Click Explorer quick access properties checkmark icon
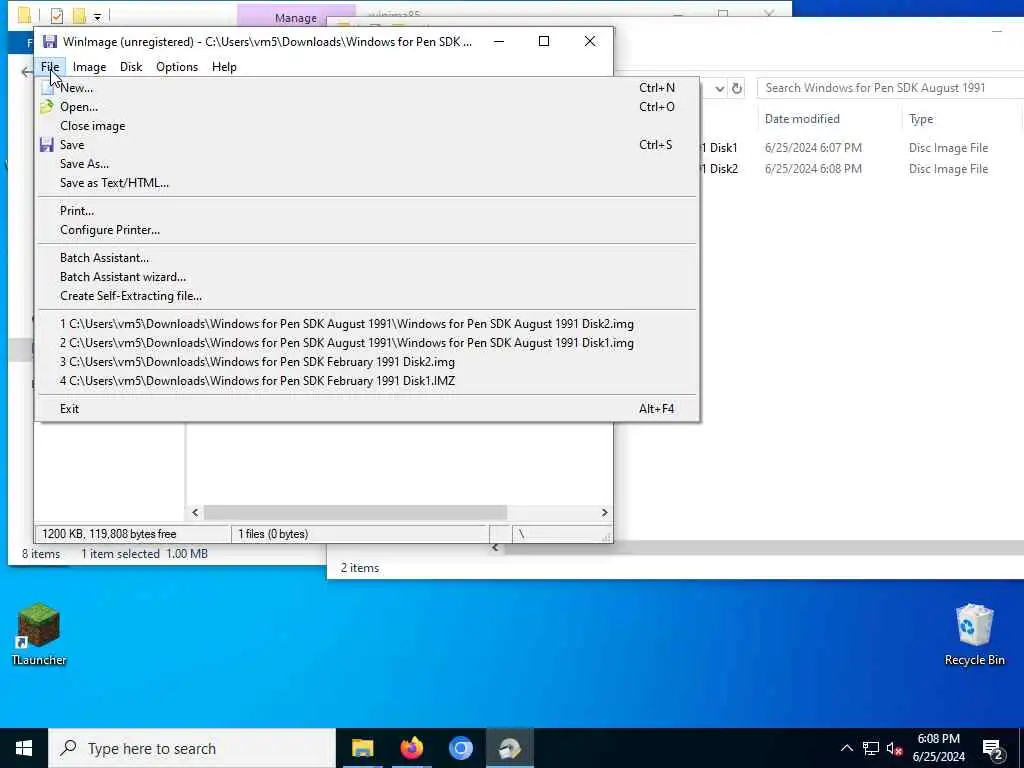1024x768 pixels. [57, 16]
